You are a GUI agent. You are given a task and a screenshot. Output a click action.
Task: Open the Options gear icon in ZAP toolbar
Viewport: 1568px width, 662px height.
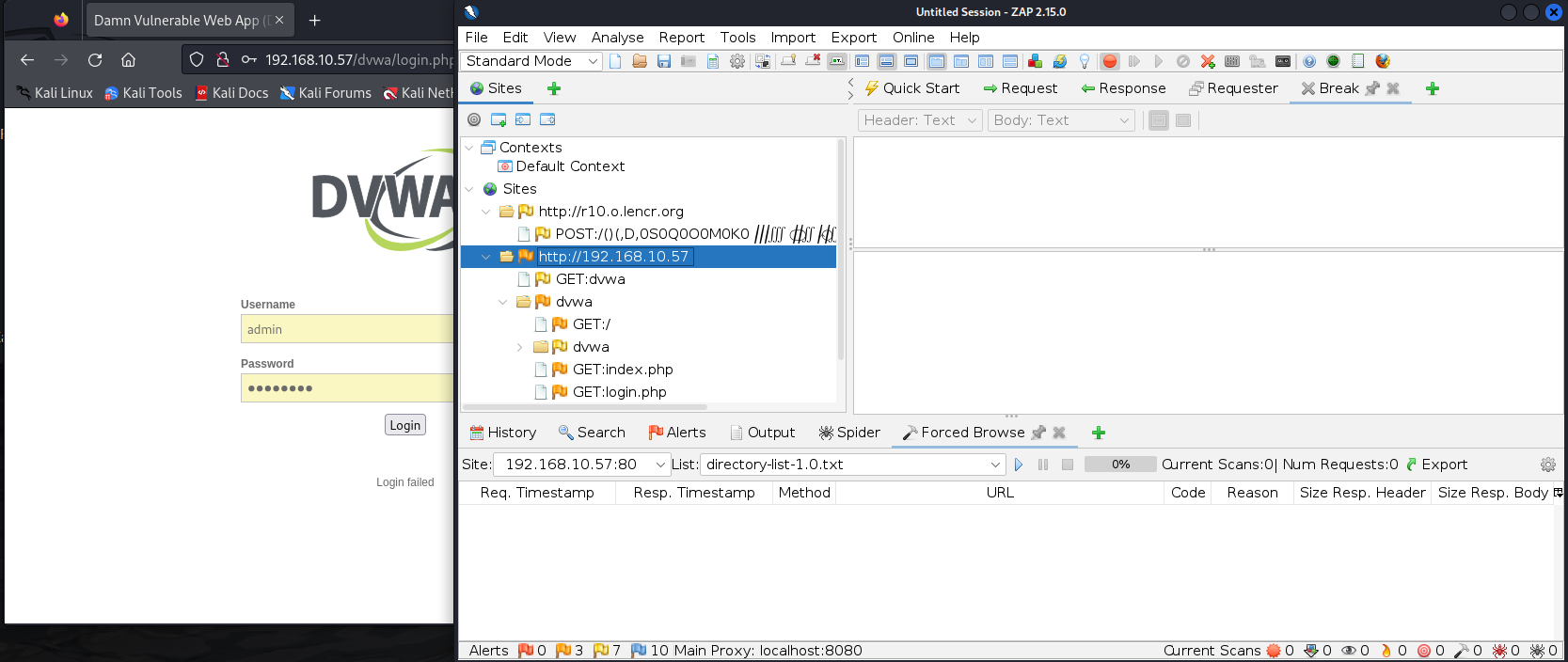pyautogui.click(x=737, y=61)
